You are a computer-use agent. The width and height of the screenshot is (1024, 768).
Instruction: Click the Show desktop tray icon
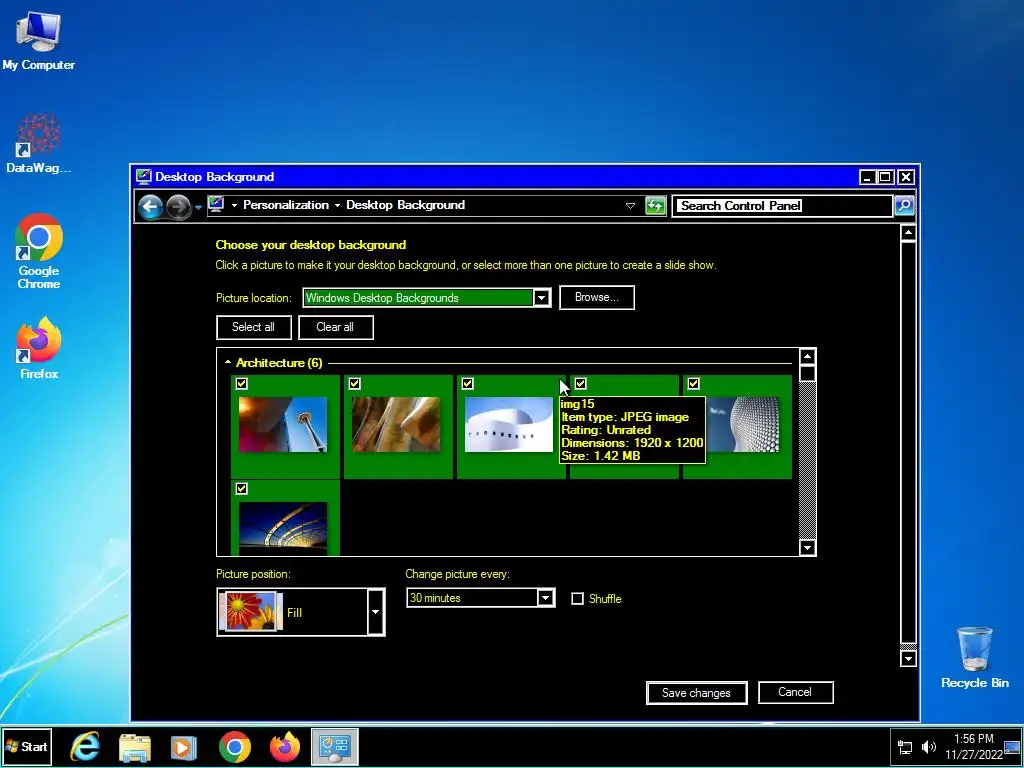(x=1012, y=747)
